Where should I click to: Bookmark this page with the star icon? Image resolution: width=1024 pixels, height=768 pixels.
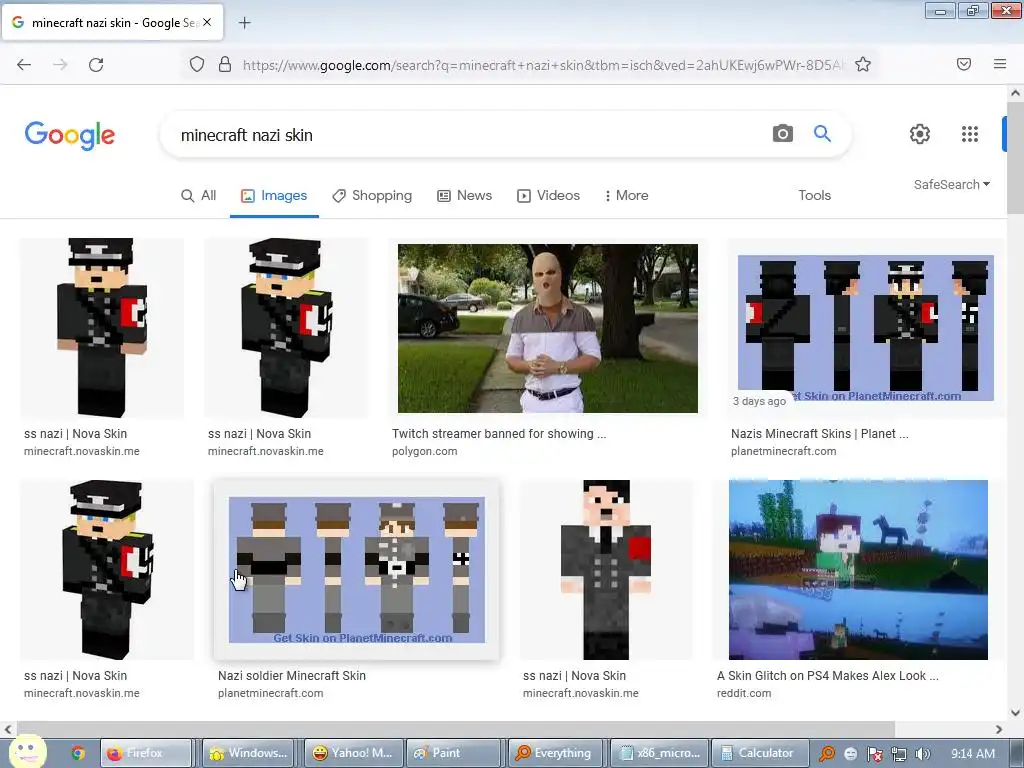[863, 64]
